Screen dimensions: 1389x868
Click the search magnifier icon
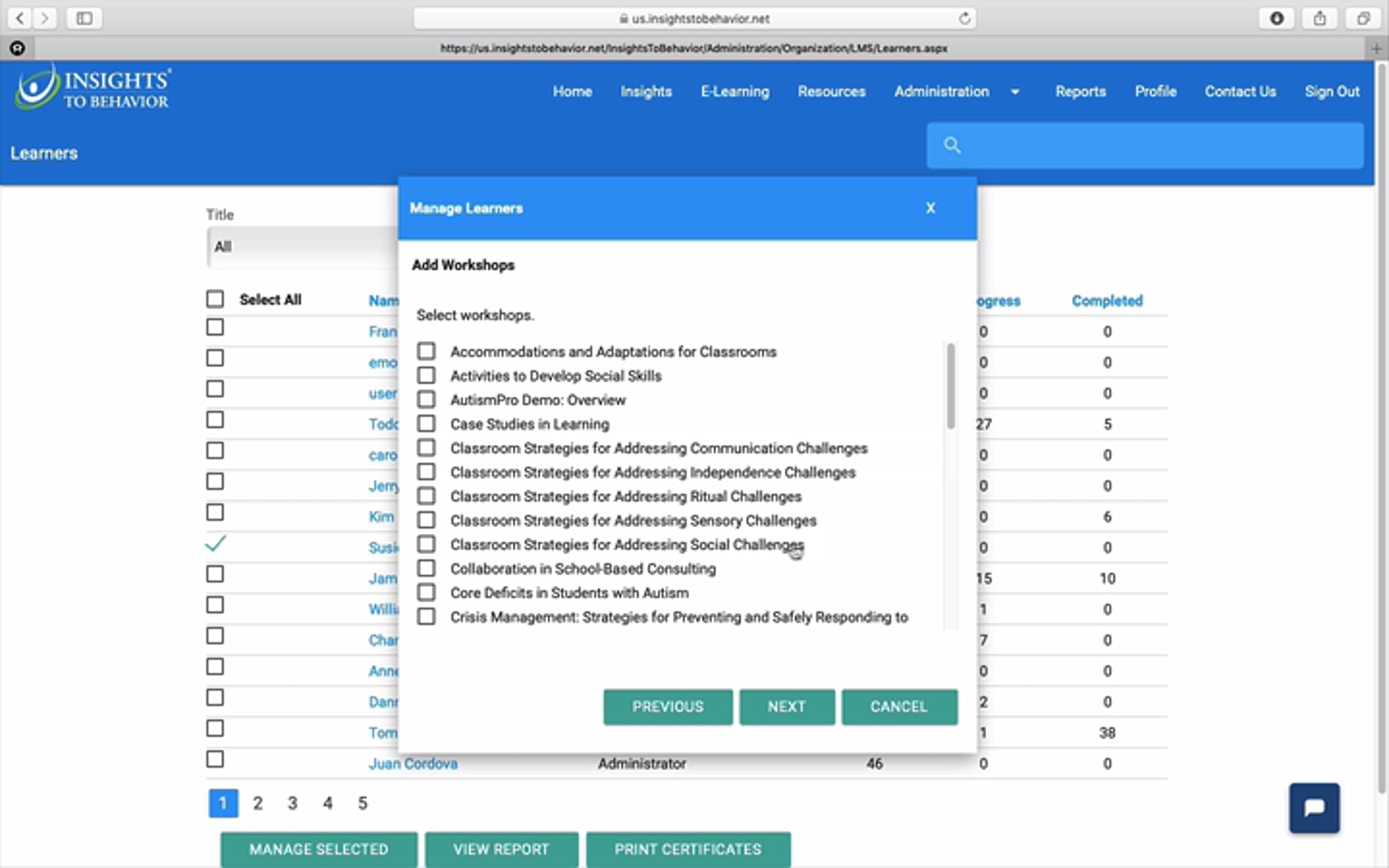pos(952,145)
